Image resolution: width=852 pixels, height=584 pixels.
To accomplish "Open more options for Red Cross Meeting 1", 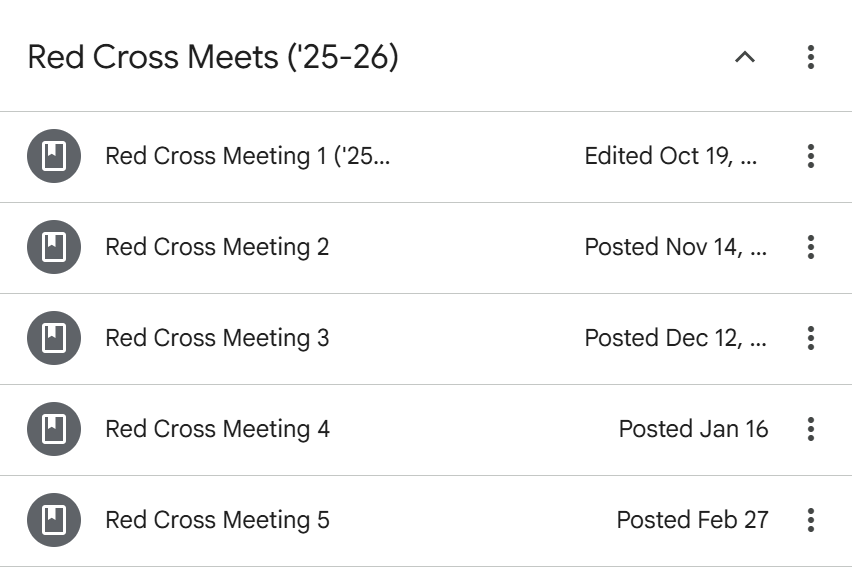I will tap(810, 156).
